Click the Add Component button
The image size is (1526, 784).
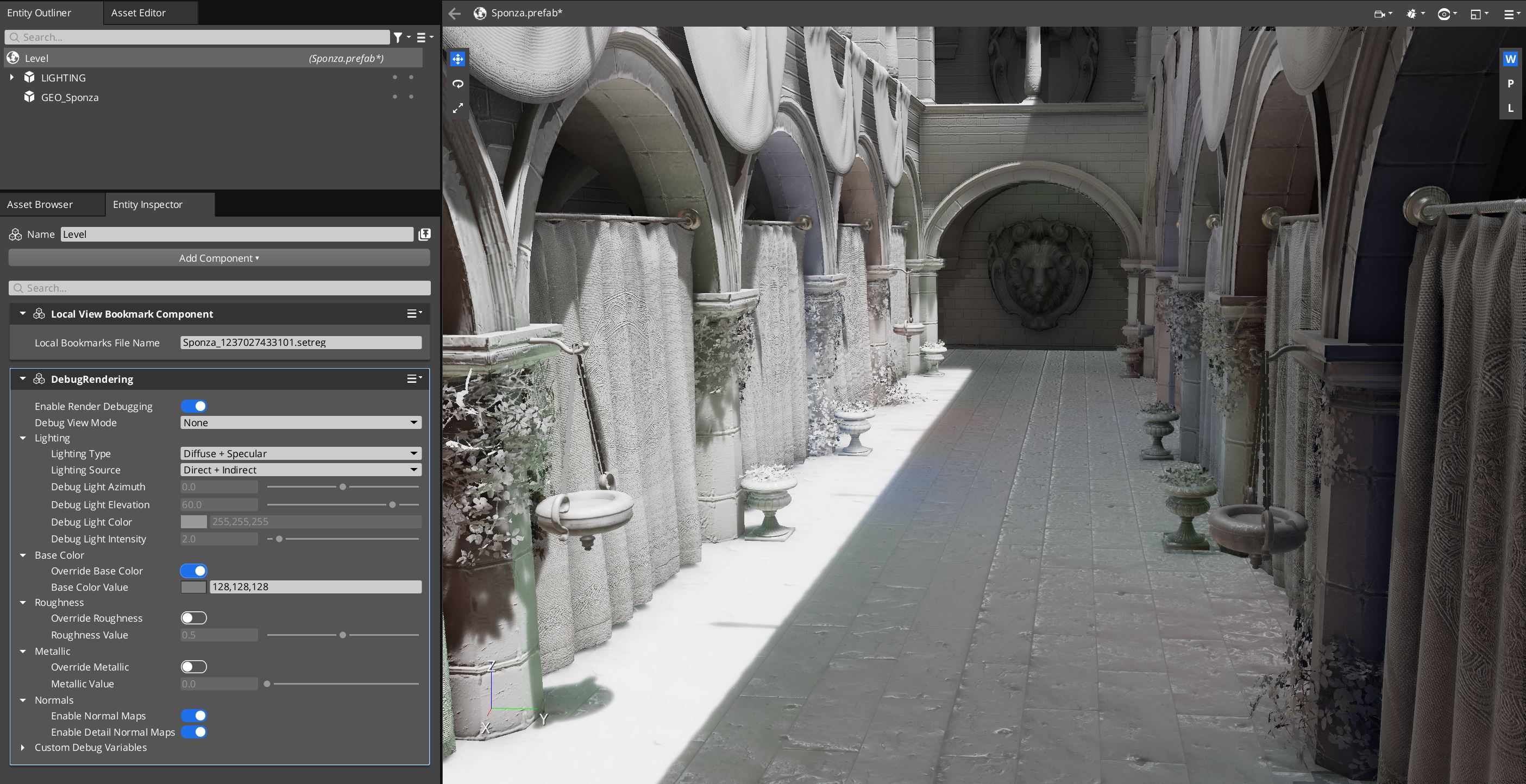(219, 258)
